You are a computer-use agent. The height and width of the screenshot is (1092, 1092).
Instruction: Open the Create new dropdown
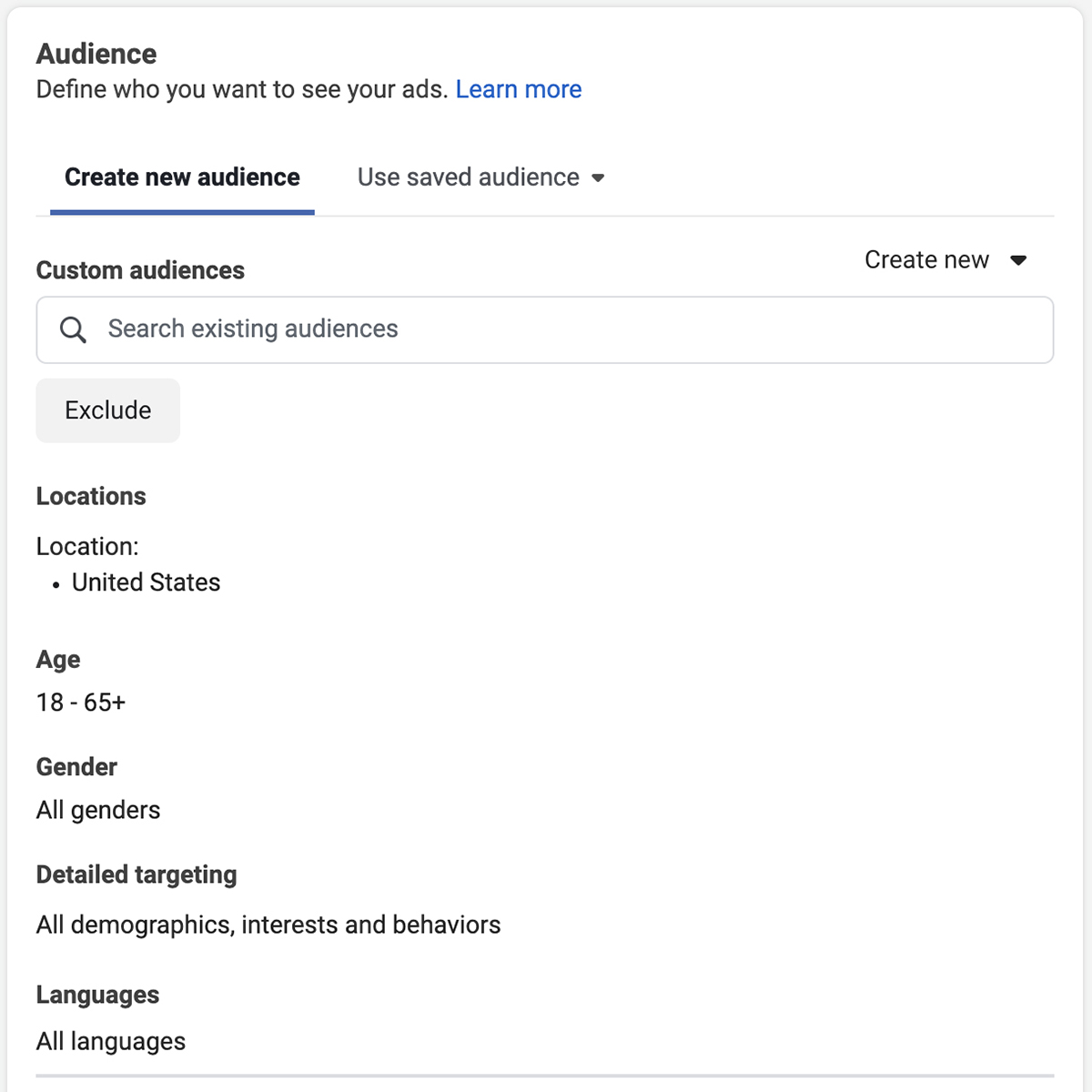(926, 260)
